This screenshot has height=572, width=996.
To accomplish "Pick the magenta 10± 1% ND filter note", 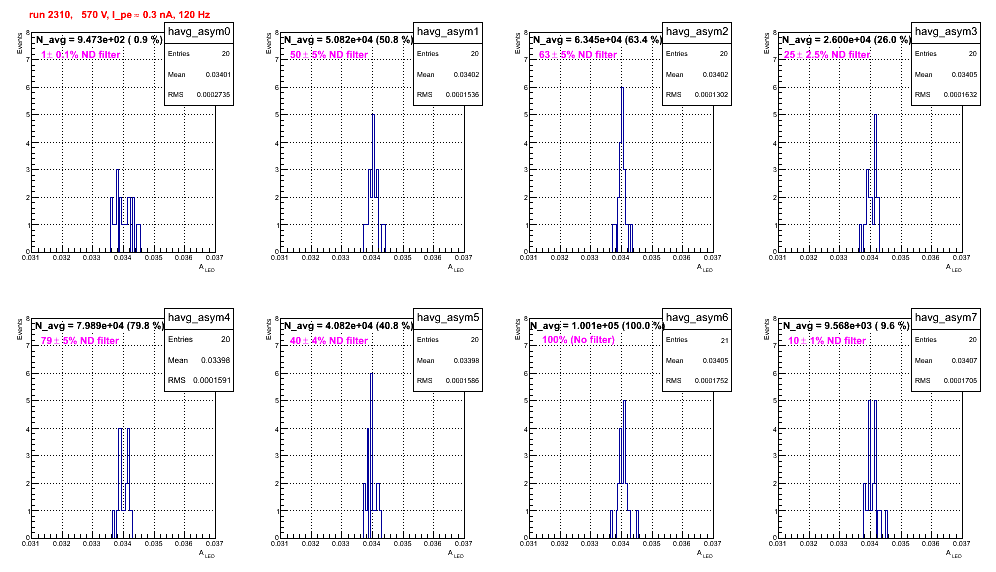I will [x=827, y=341].
